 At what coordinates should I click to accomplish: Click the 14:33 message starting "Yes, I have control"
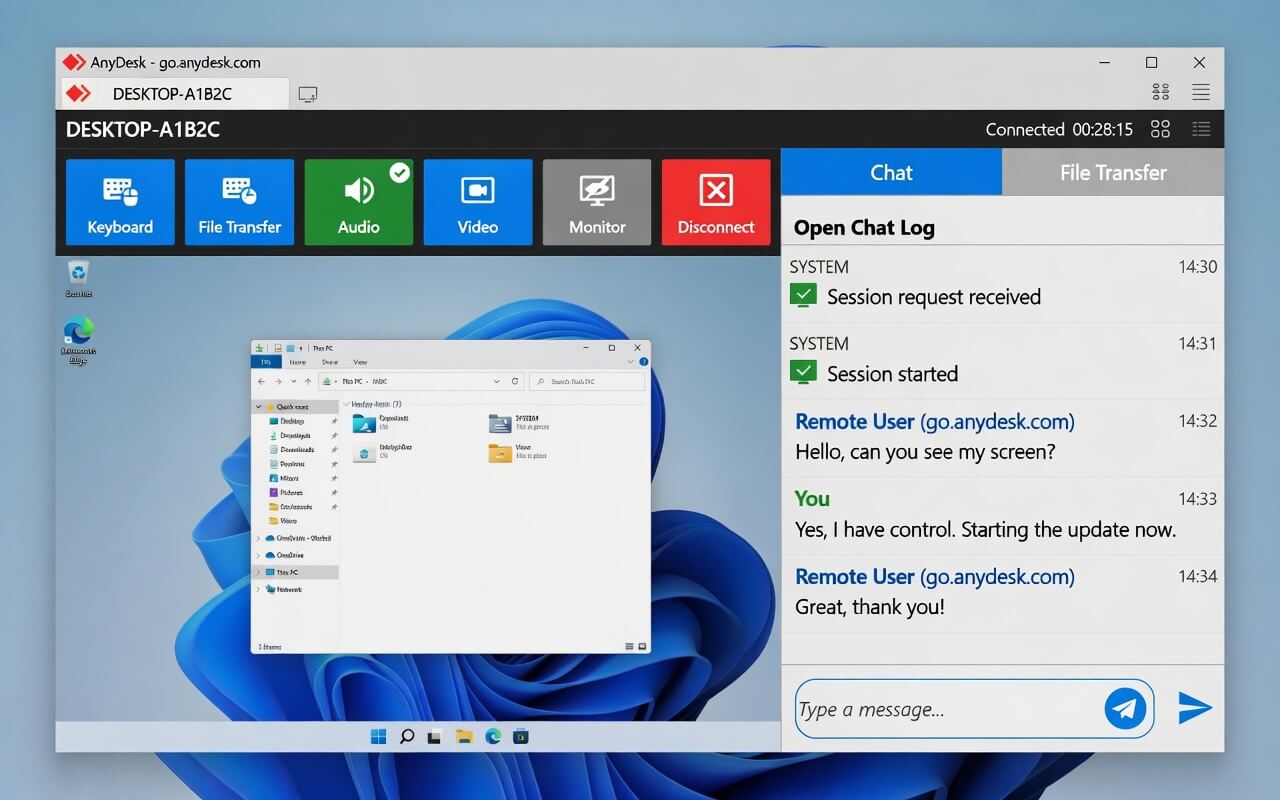(986, 530)
